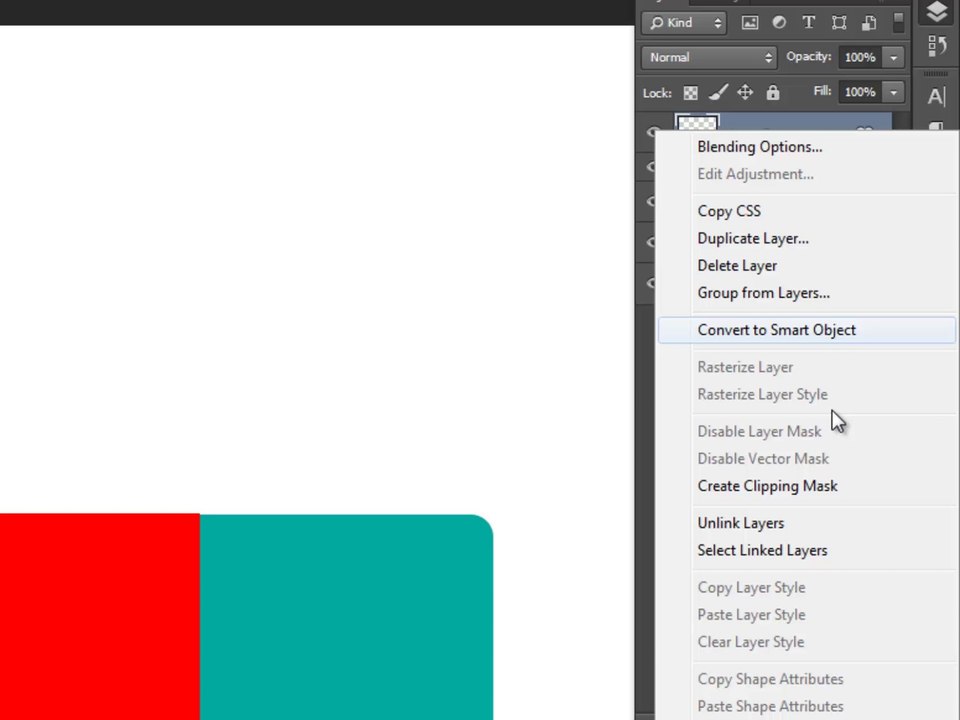Filter layers by type layers icon
Image resolution: width=960 pixels, height=720 pixels.
(x=809, y=23)
